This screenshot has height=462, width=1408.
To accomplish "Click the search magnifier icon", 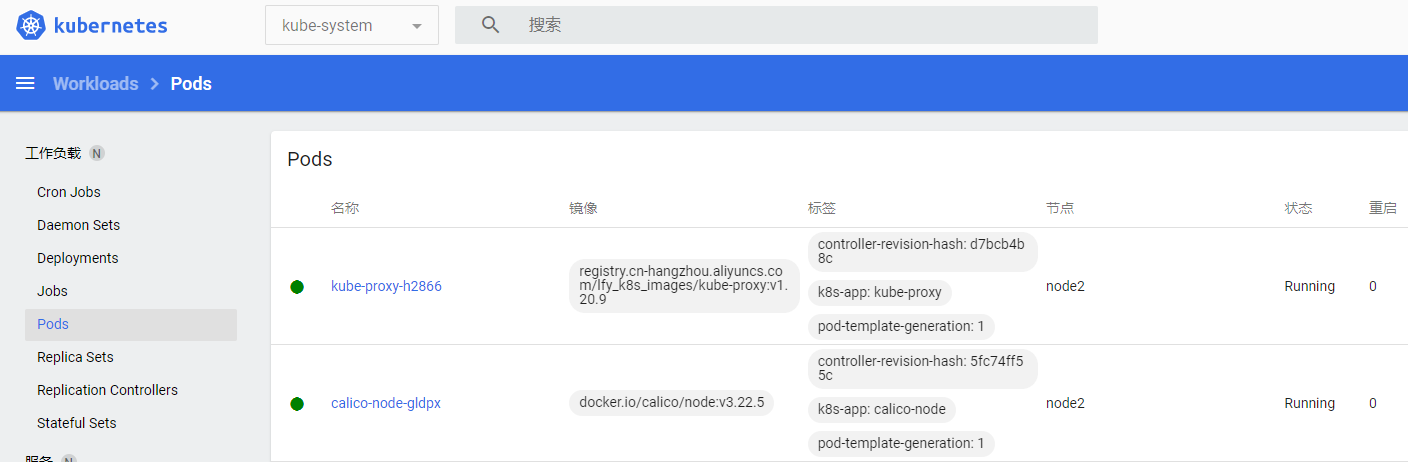I will pyautogui.click(x=490, y=25).
